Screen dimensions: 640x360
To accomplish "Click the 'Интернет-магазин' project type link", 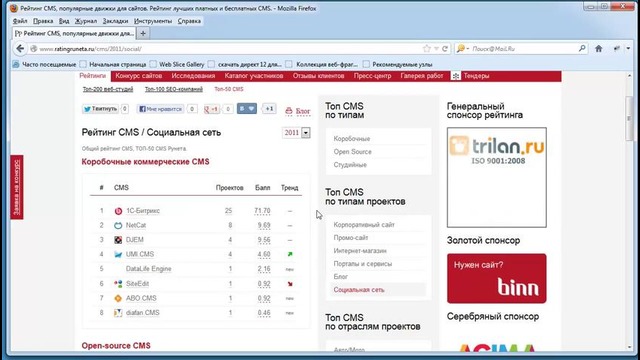I will [360, 251].
